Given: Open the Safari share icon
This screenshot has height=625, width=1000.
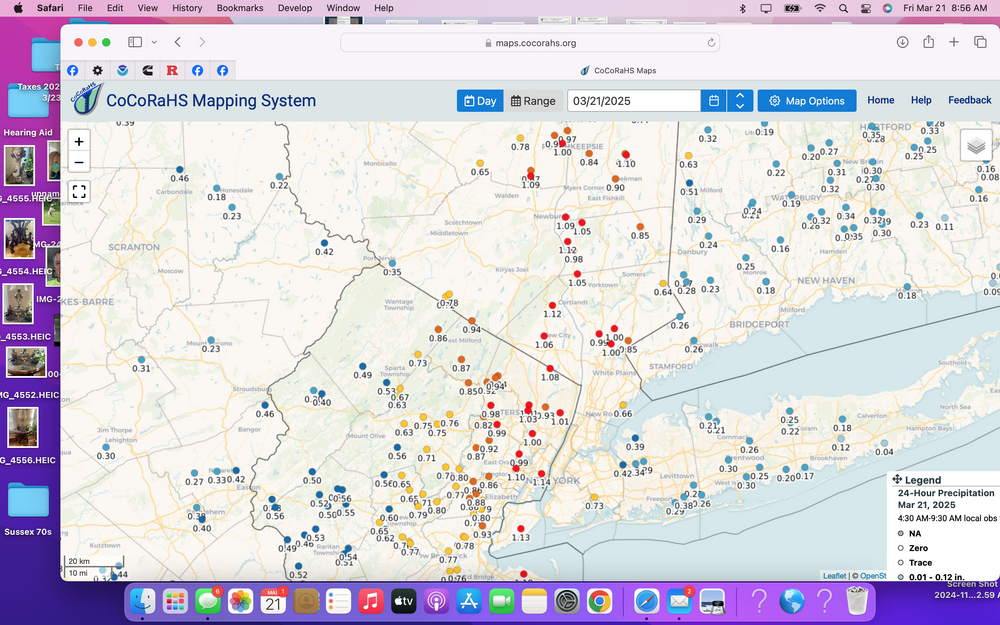Looking at the screenshot, I should pyautogui.click(x=929, y=42).
